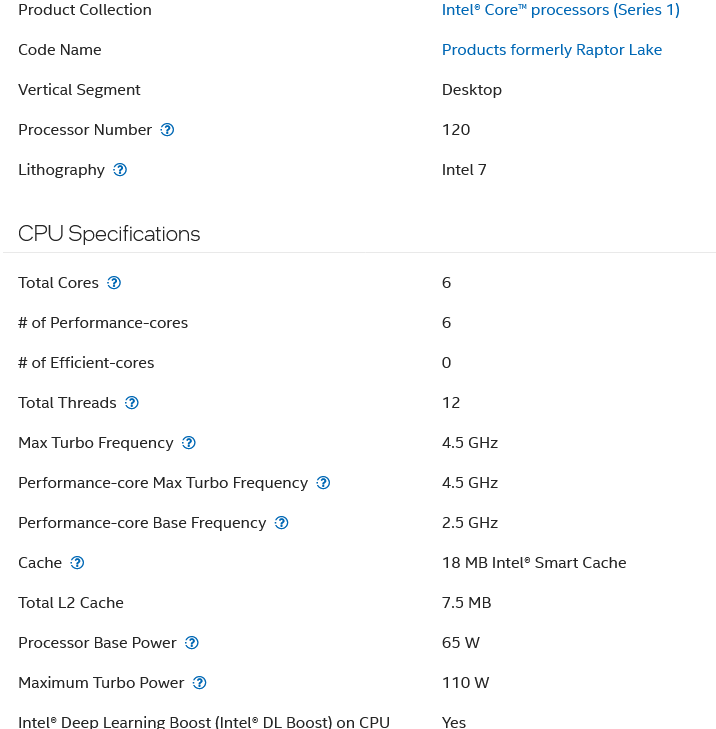The height and width of the screenshot is (729, 716).
Task: Follow the Products formerly Raptor Lake link
Action: 551,50
